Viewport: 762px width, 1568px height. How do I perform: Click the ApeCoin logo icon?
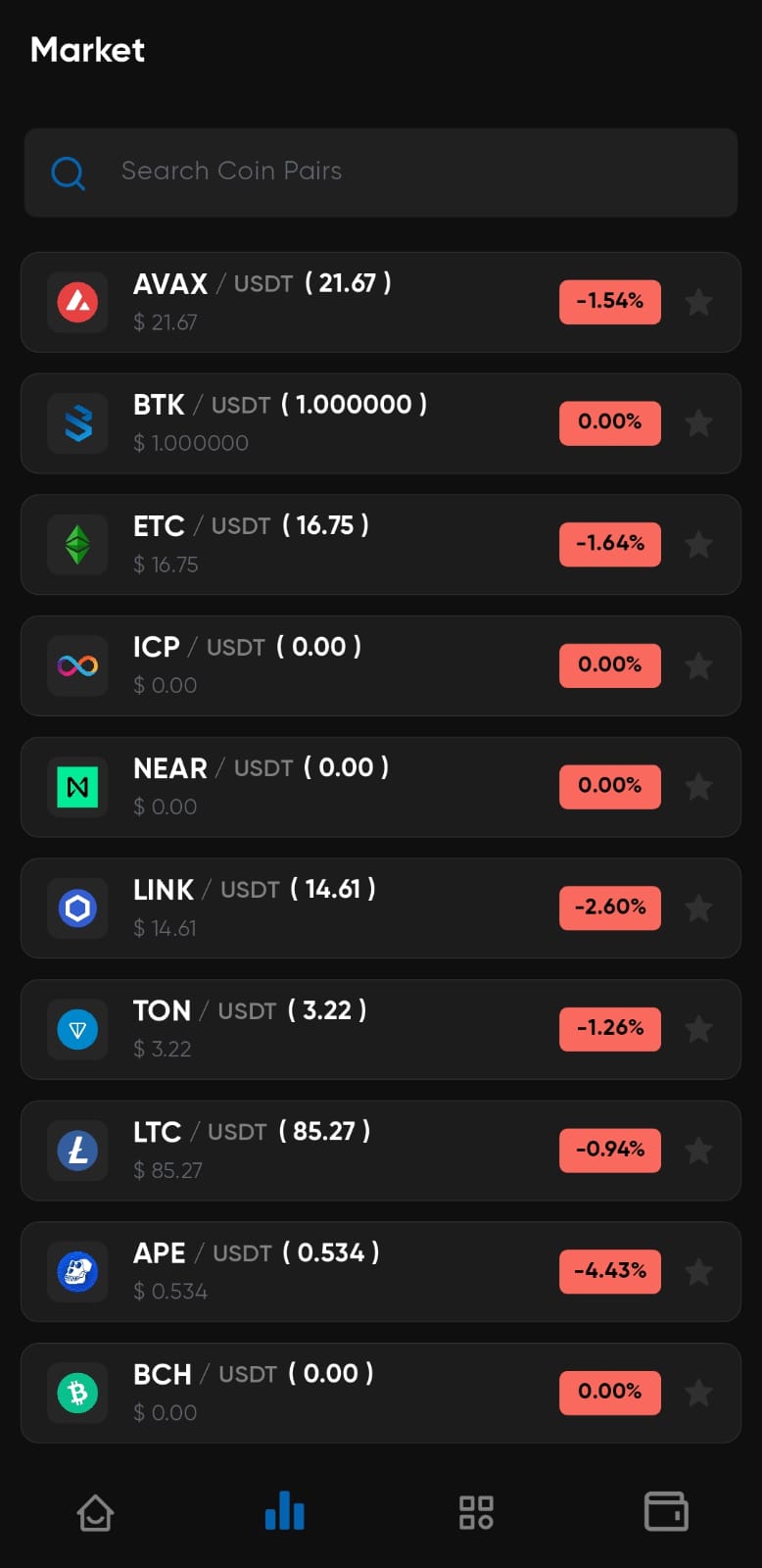click(x=77, y=1272)
